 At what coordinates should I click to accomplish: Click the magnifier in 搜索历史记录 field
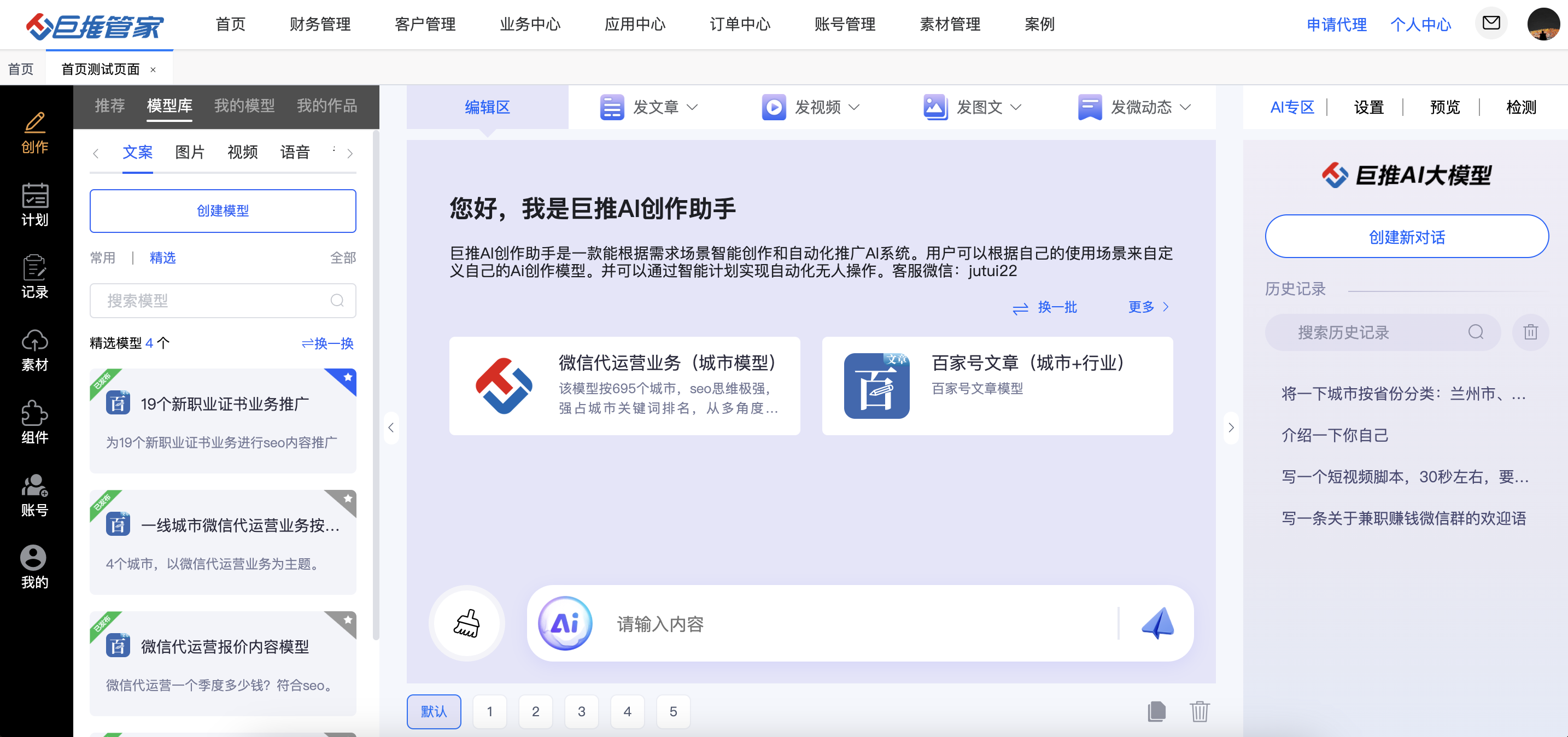click(x=1476, y=332)
